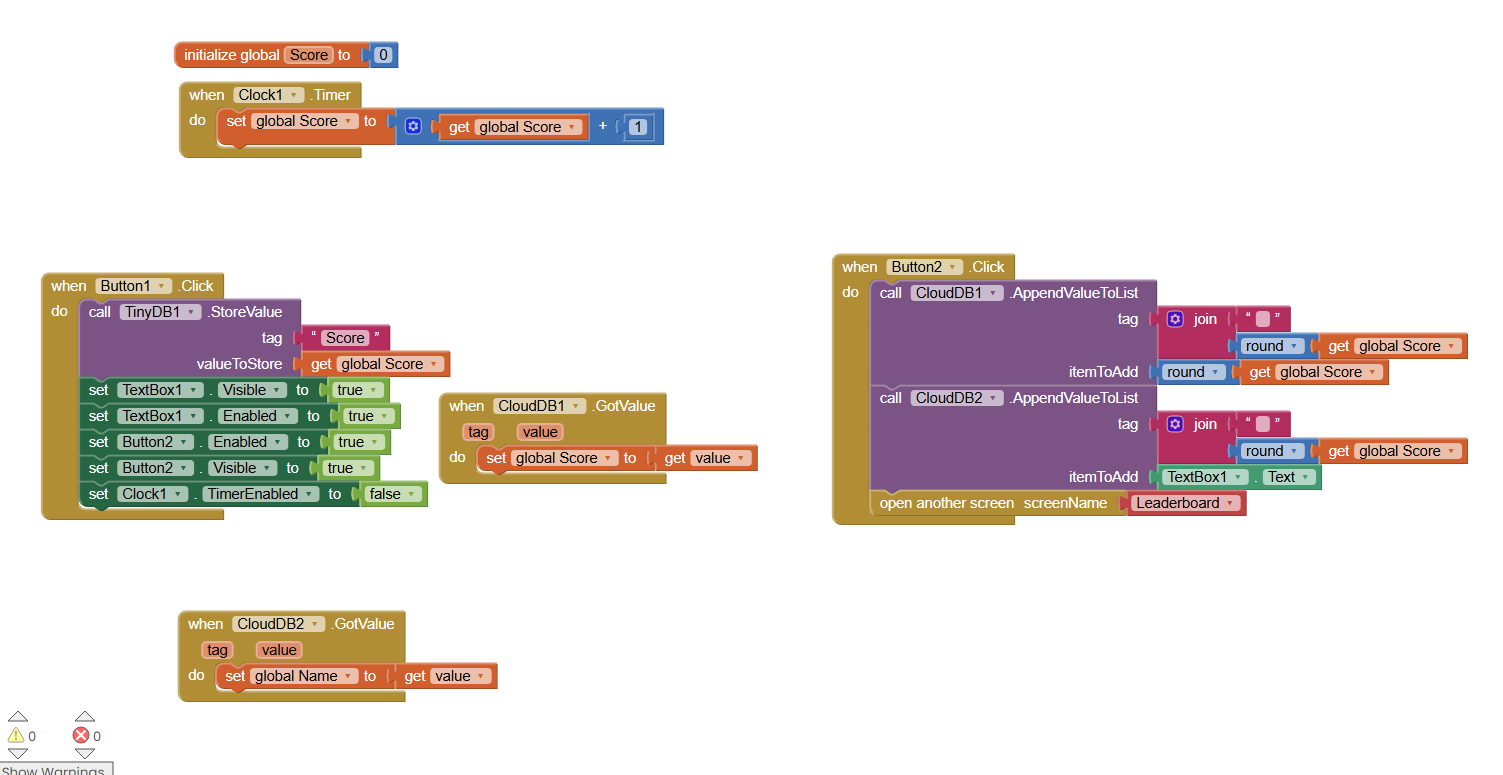Click the red error circle icon
Image resolution: width=1503 pixels, height=775 pixels.
point(82,736)
